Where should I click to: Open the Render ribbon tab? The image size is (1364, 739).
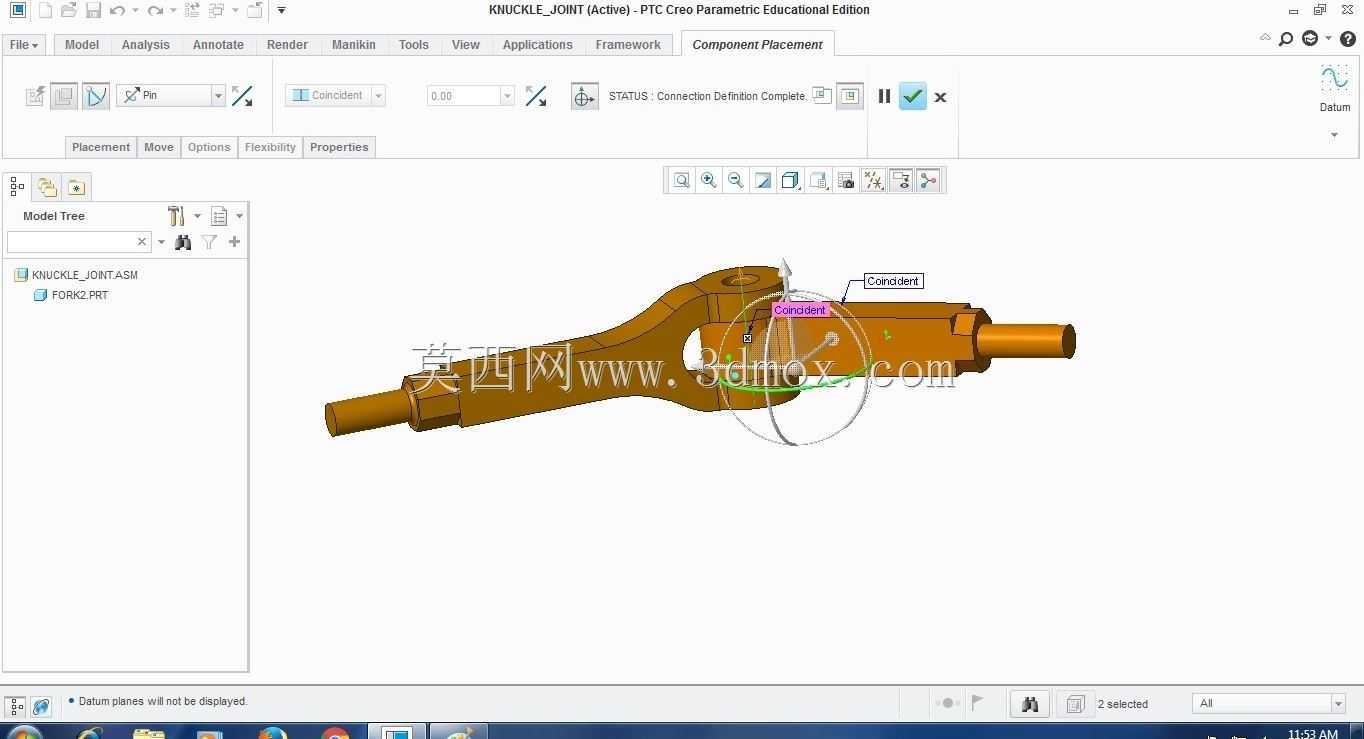pyautogui.click(x=287, y=45)
